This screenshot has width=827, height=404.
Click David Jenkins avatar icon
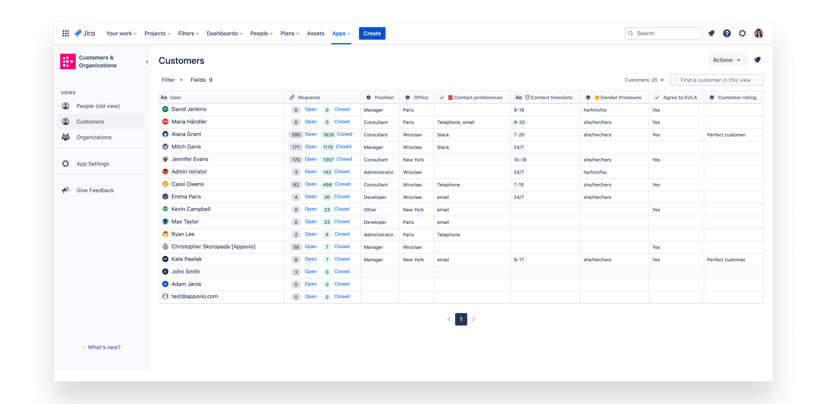click(x=165, y=109)
